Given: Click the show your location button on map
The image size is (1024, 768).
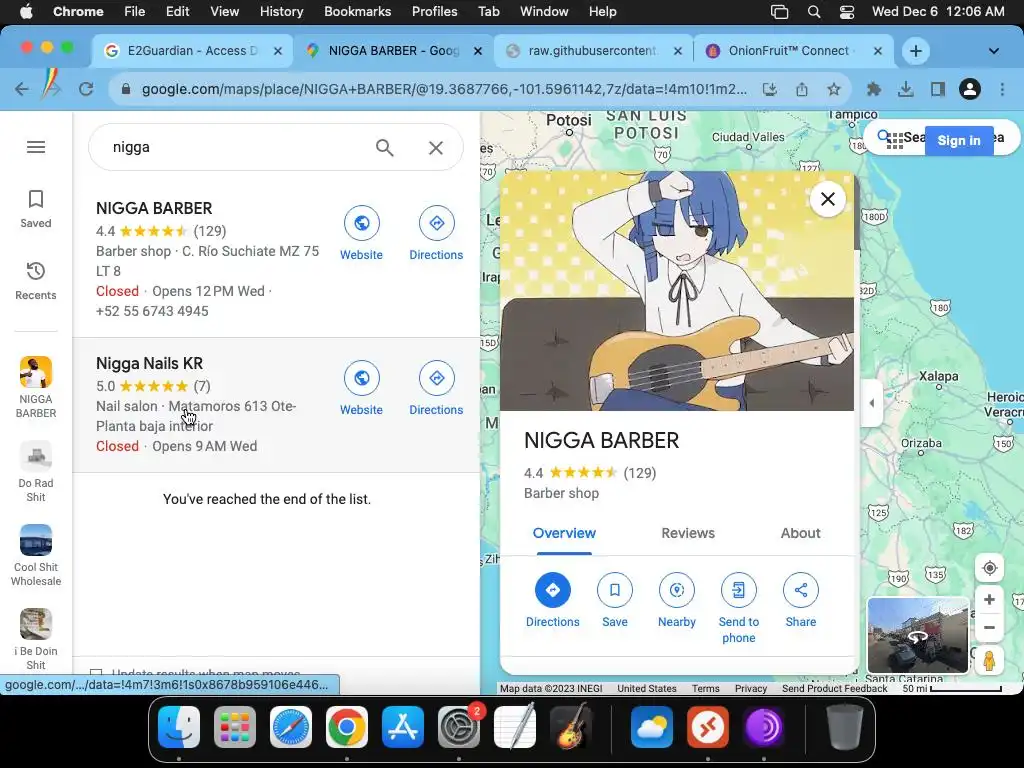Looking at the screenshot, I should [x=989, y=568].
